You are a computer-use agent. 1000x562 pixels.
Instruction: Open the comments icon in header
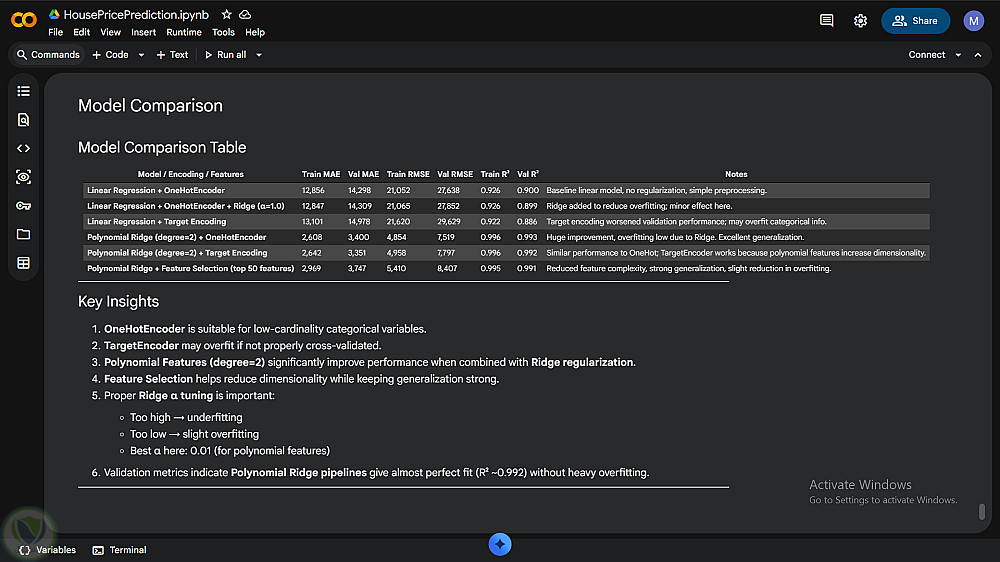click(826, 20)
